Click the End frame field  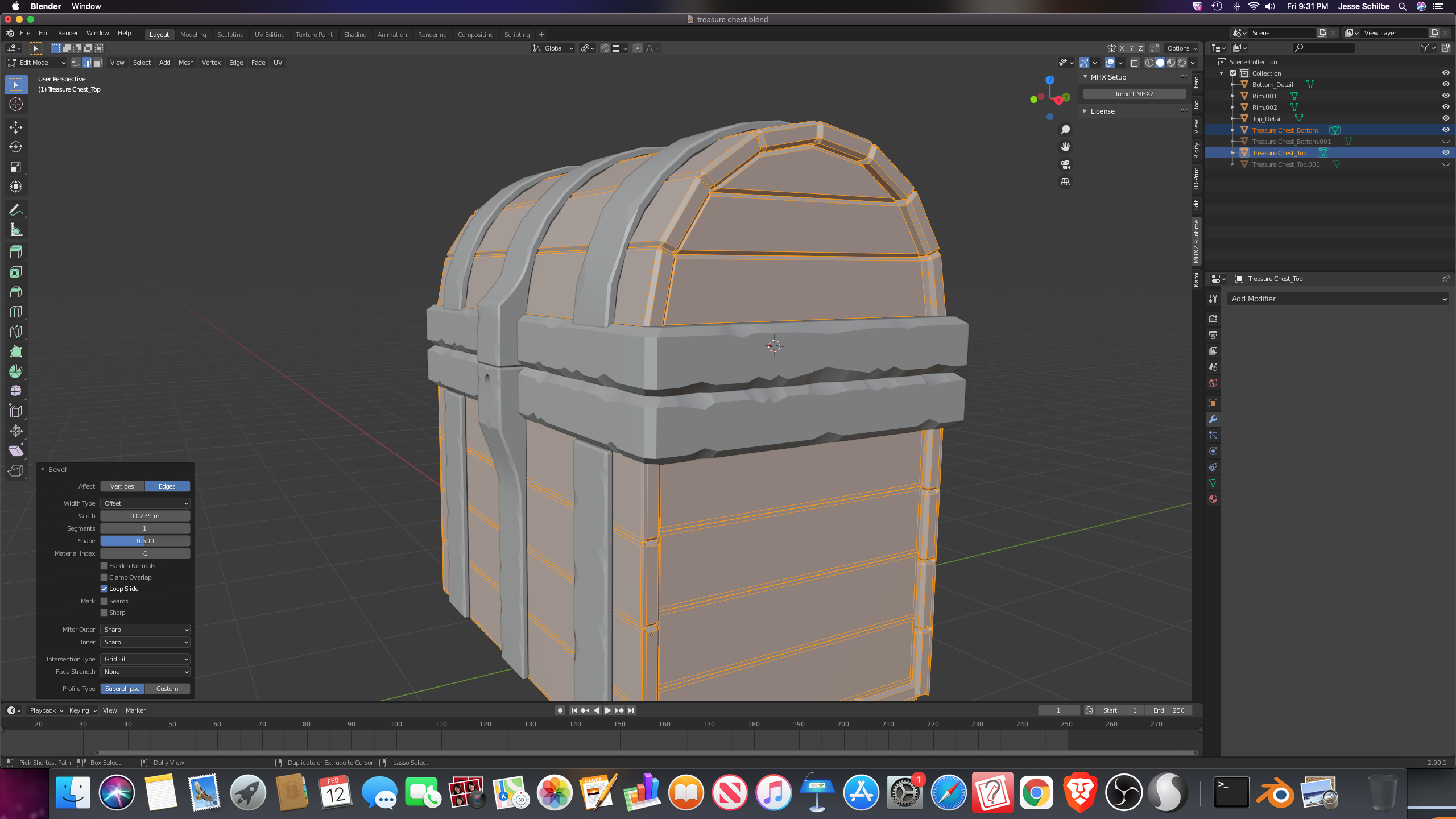point(1168,710)
